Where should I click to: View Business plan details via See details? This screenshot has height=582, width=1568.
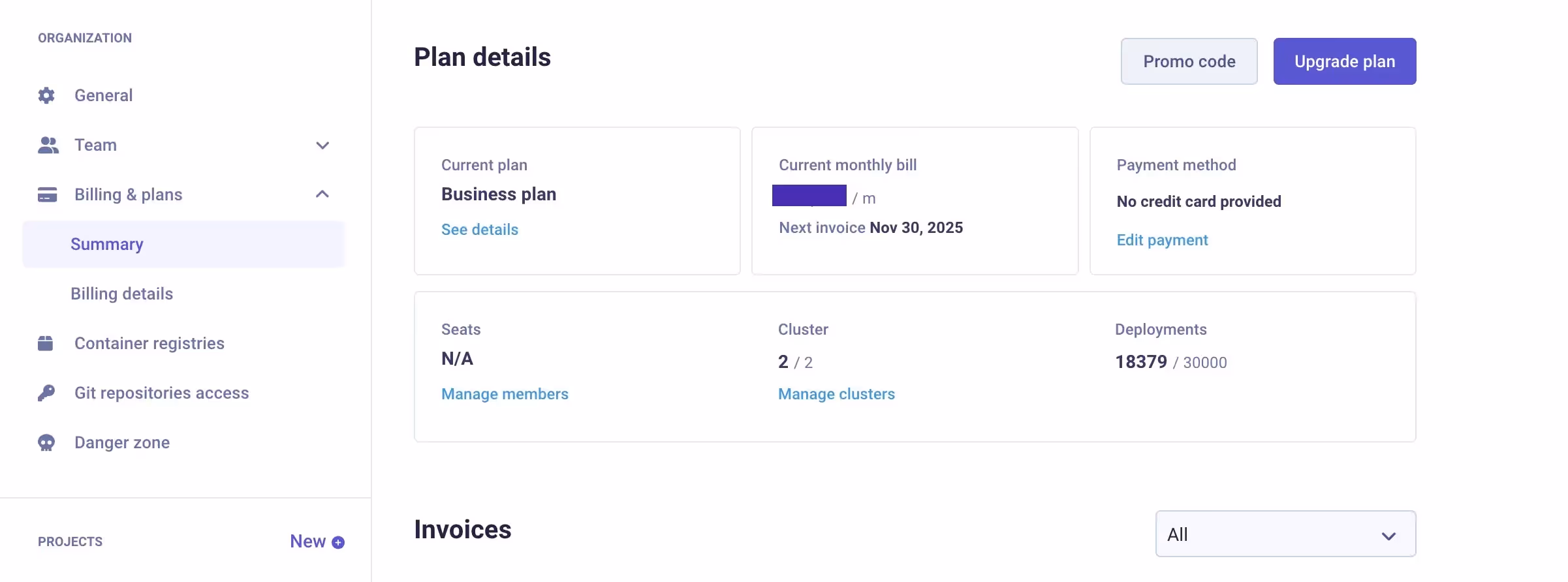pos(479,229)
